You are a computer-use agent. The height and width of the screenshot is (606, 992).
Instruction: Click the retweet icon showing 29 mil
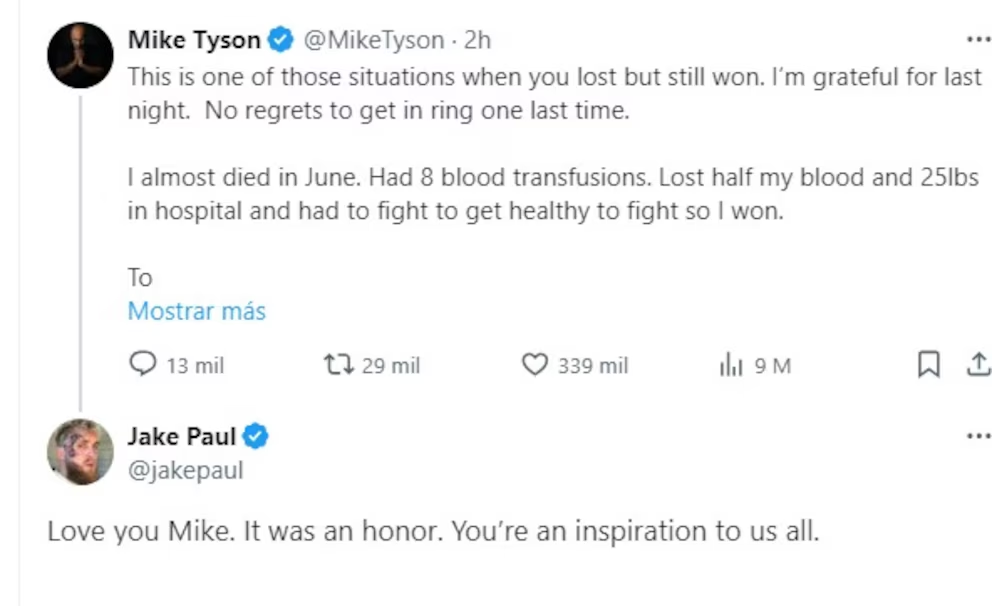(339, 365)
